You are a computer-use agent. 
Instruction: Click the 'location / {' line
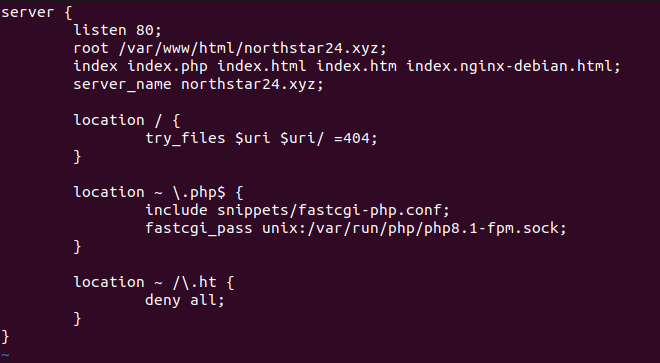(127, 121)
